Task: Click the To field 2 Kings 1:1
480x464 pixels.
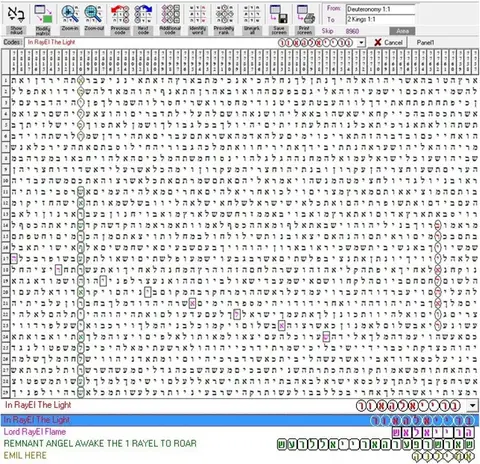Action: tap(380, 19)
